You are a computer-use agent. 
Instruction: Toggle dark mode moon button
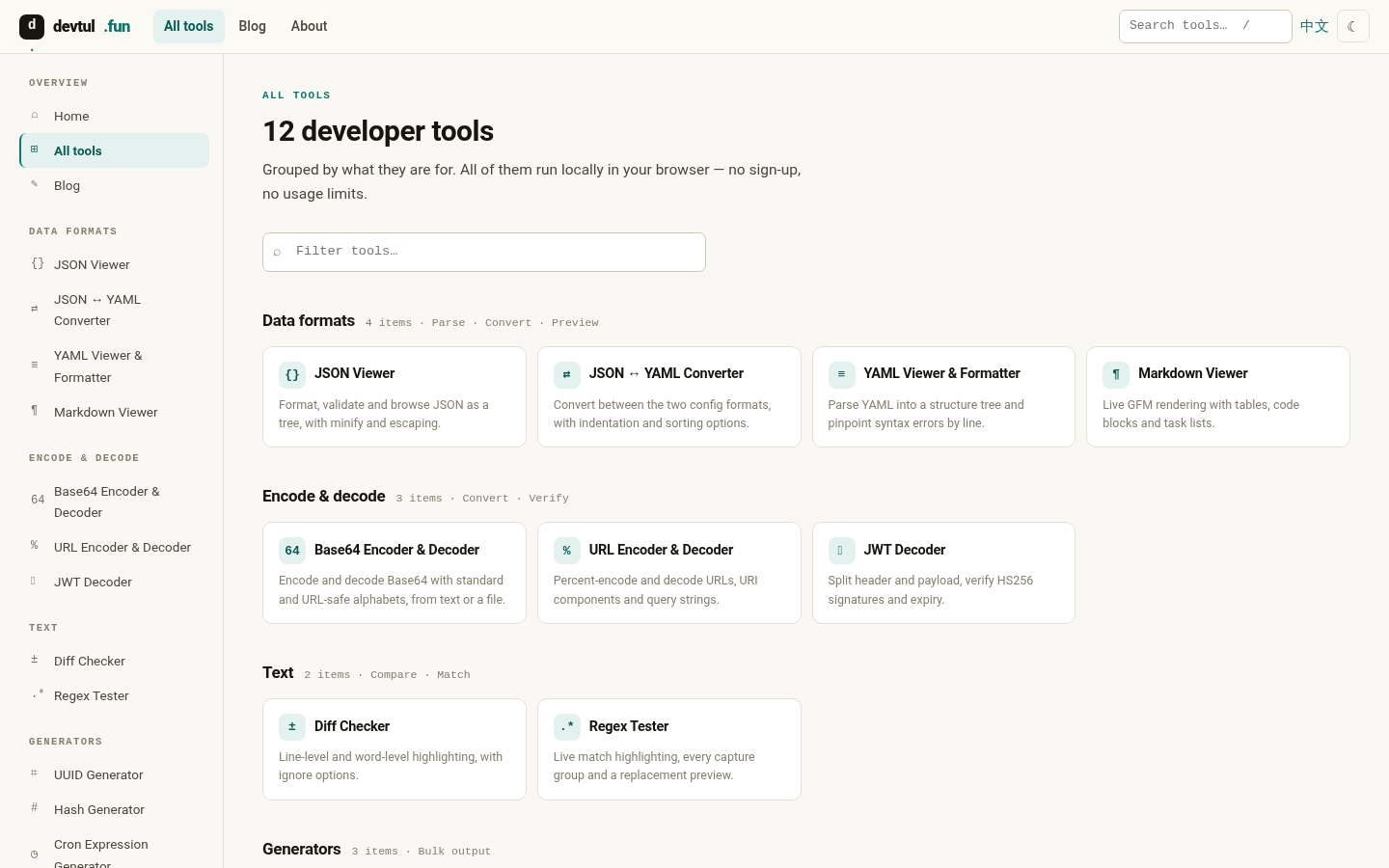pos(1353,26)
